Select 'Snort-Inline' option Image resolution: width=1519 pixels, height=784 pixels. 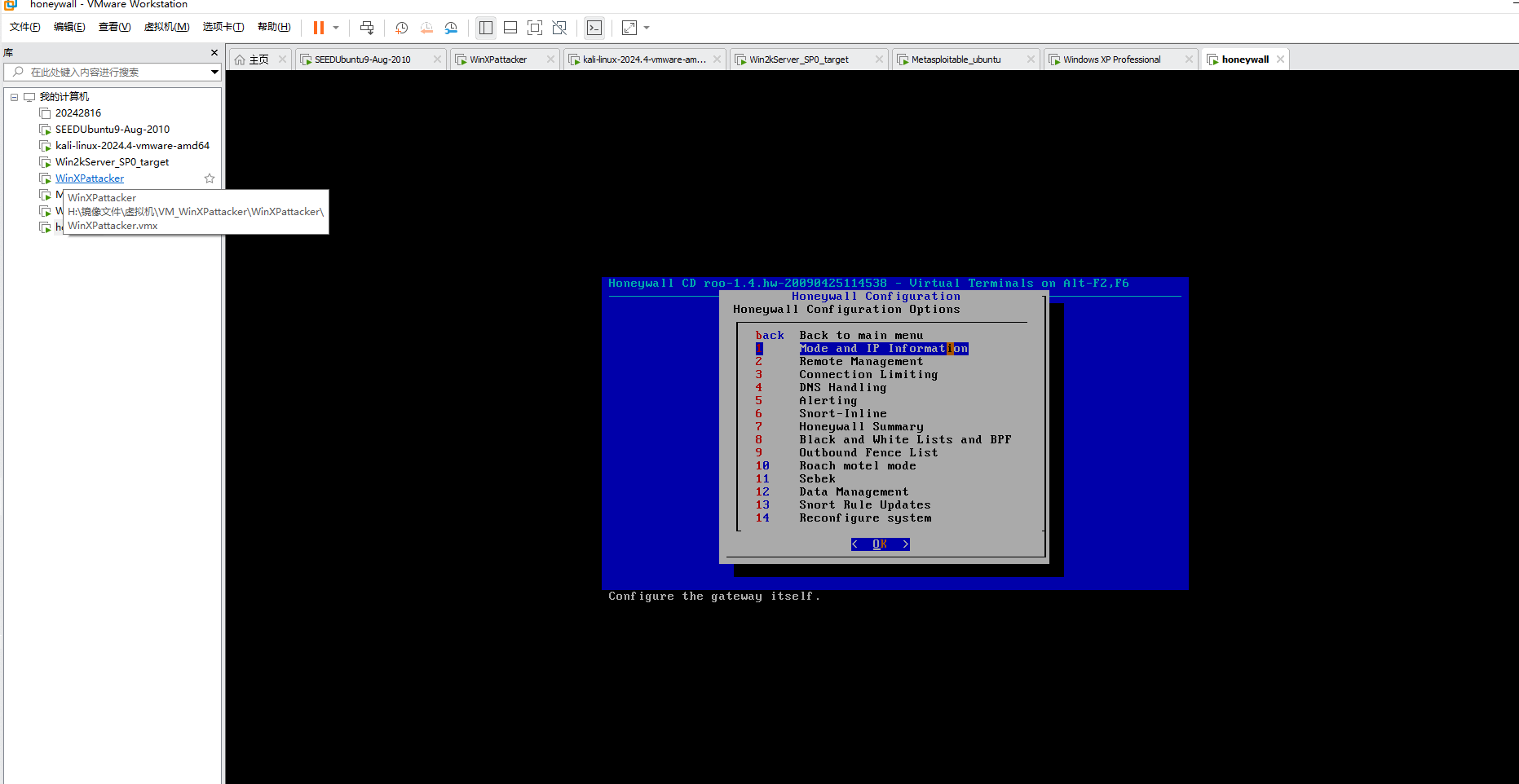click(842, 414)
